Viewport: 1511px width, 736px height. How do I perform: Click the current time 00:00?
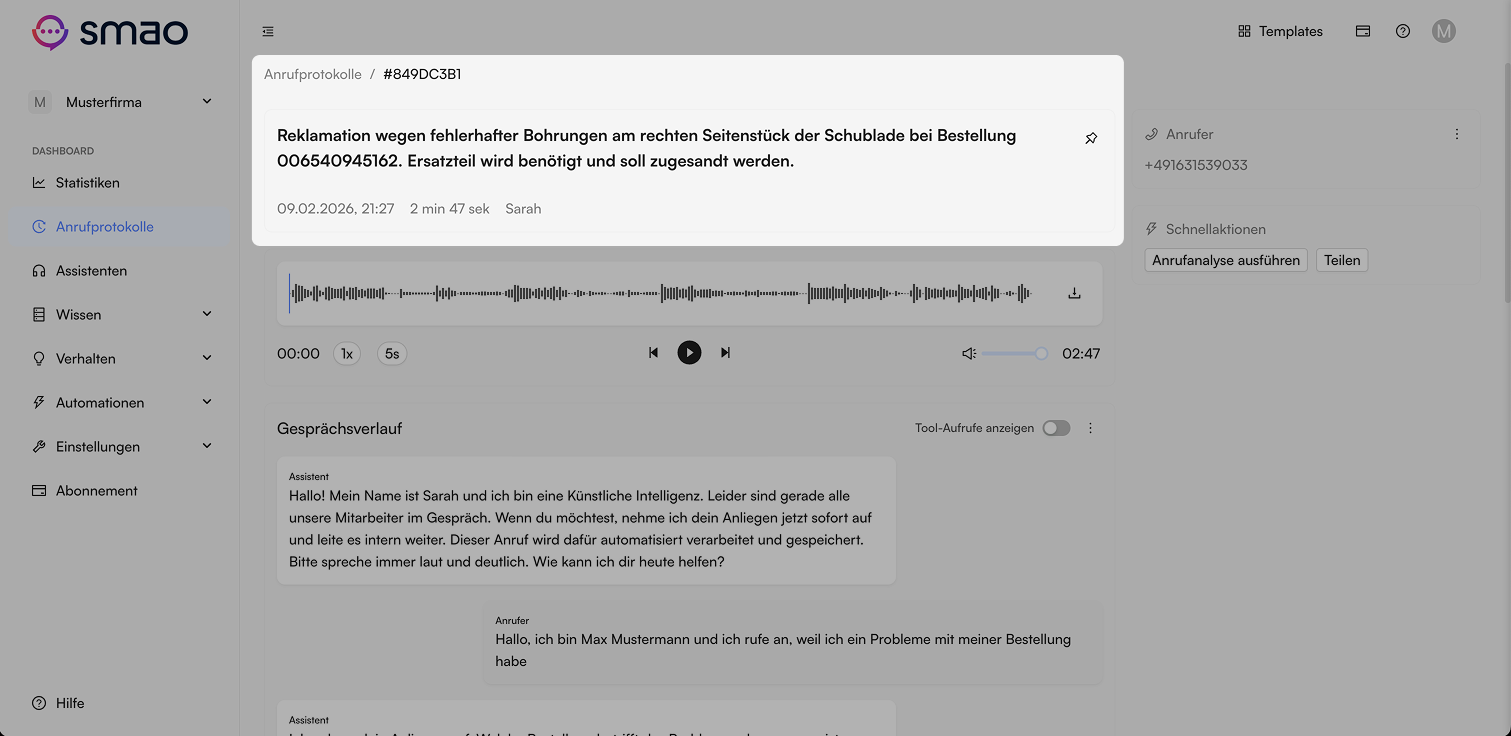click(x=298, y=353)
